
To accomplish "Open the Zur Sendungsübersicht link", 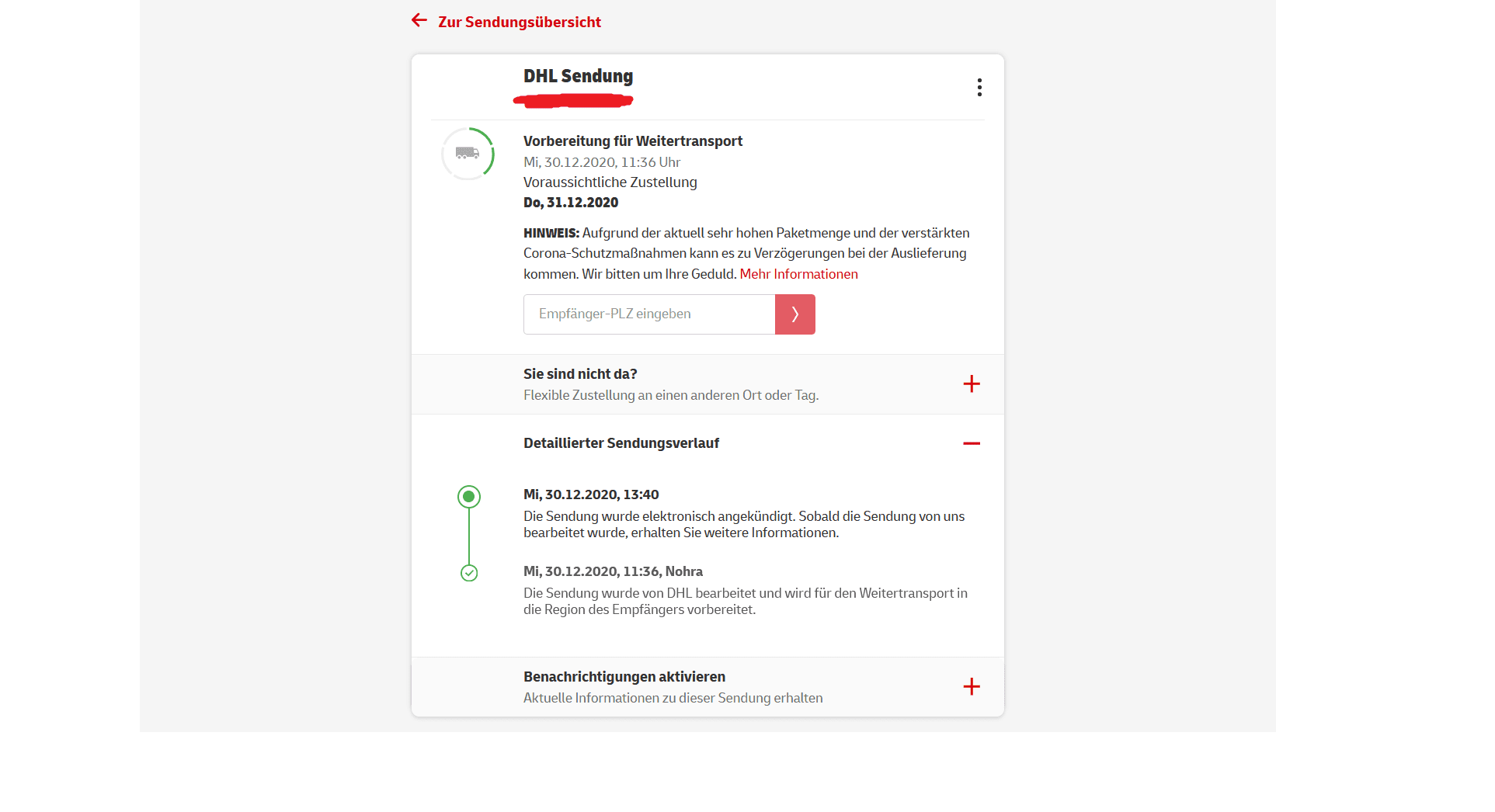I will pyautogui.click(x=519, y=22).
